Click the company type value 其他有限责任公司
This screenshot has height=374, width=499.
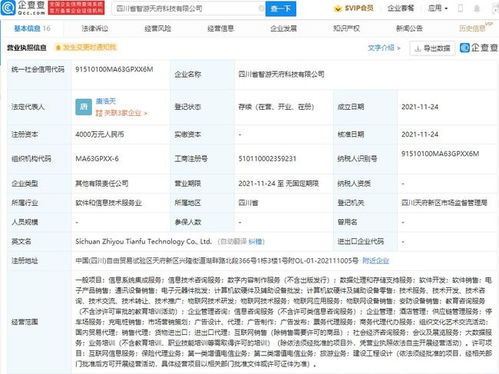coord(102,183)
